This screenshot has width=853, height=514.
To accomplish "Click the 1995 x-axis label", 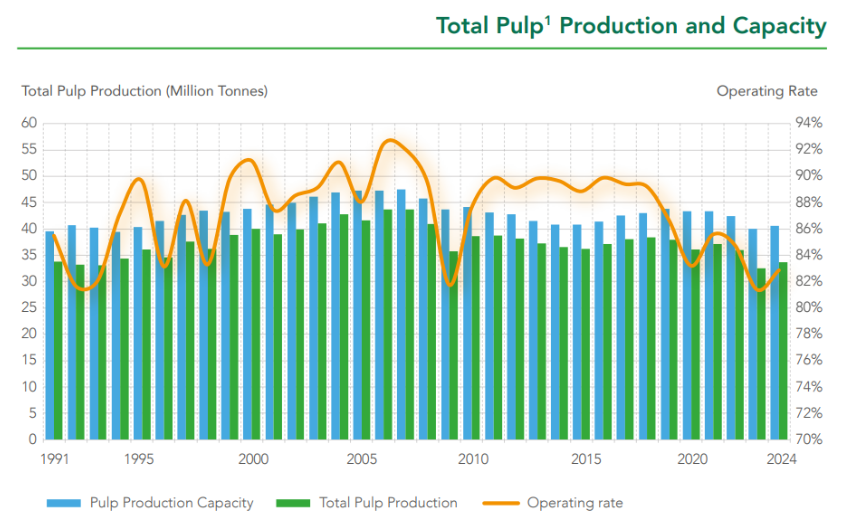I will 139,460.
